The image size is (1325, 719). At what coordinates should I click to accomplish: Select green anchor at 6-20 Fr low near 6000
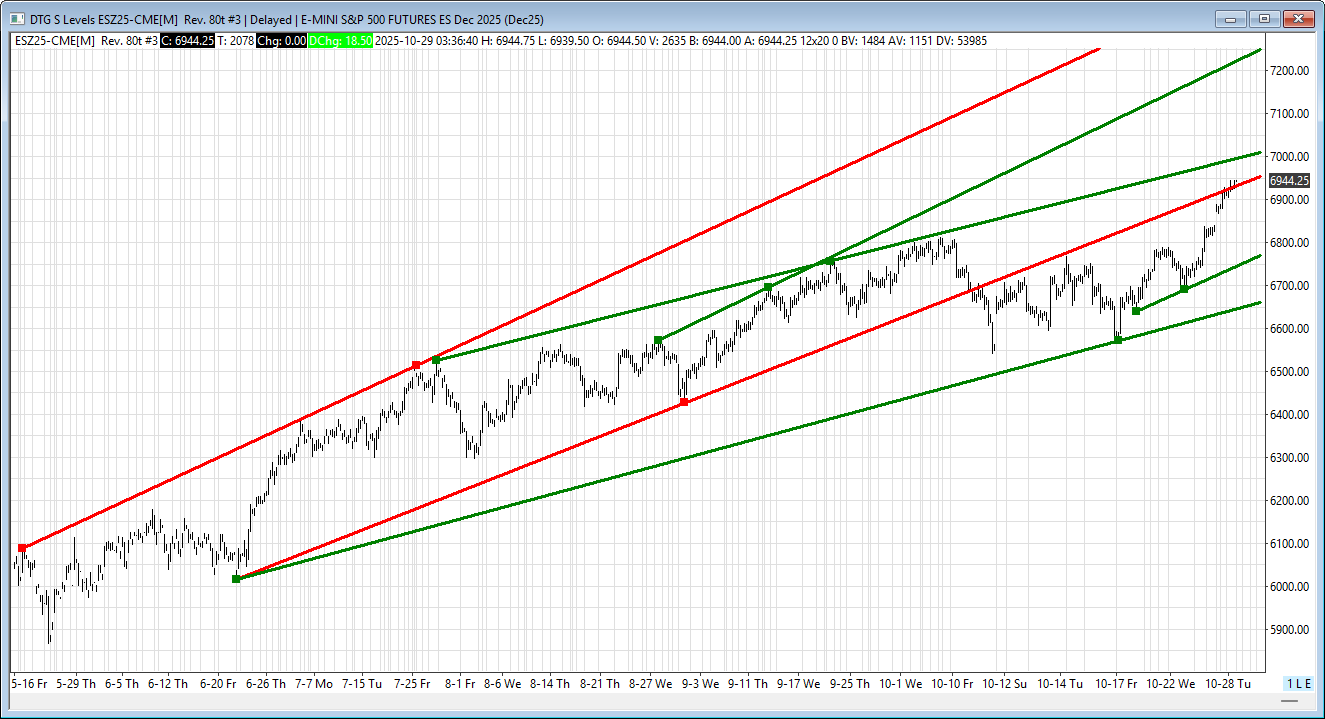coord(236,579)
